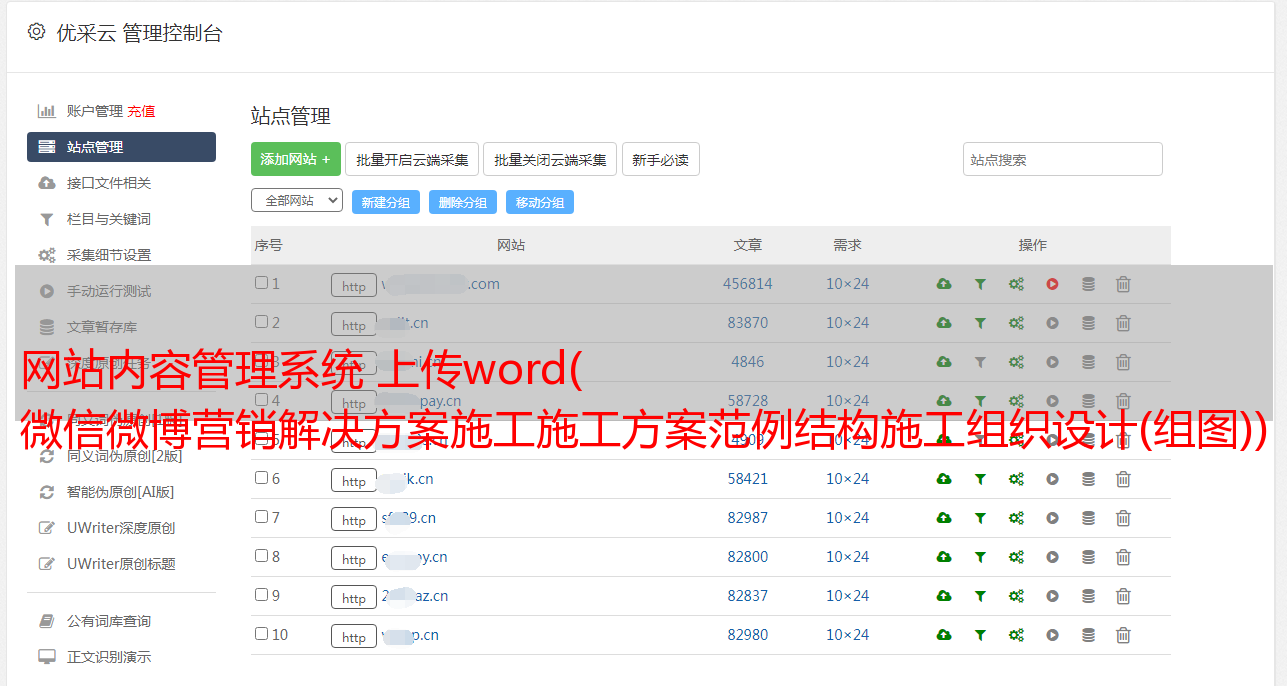Click the cloud upload icon in row 8
The height and width of the screenshot is (686, 1287).
[944, 557]
